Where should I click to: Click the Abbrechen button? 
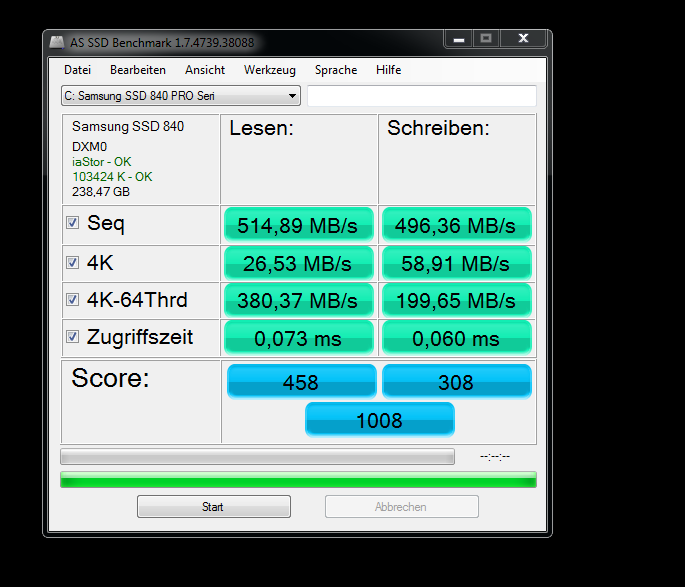tap(401, 507)
